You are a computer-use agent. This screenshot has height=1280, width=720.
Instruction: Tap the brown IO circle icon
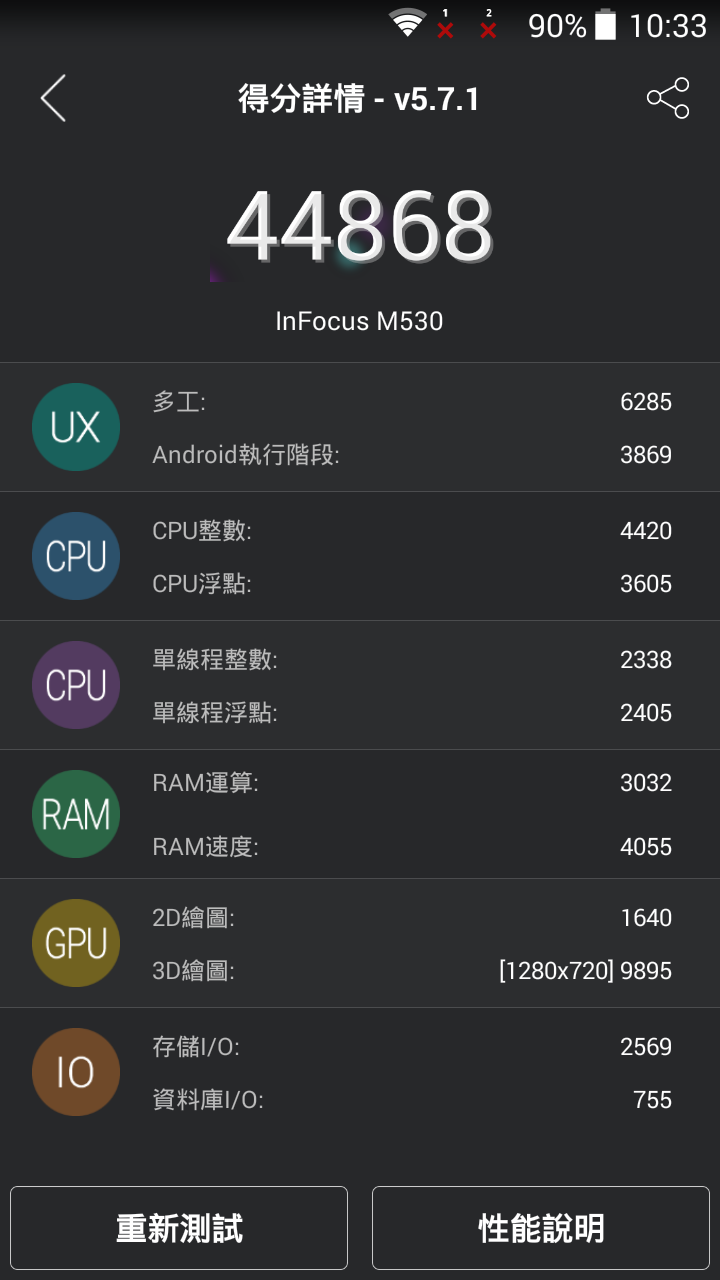[76, 1072]
